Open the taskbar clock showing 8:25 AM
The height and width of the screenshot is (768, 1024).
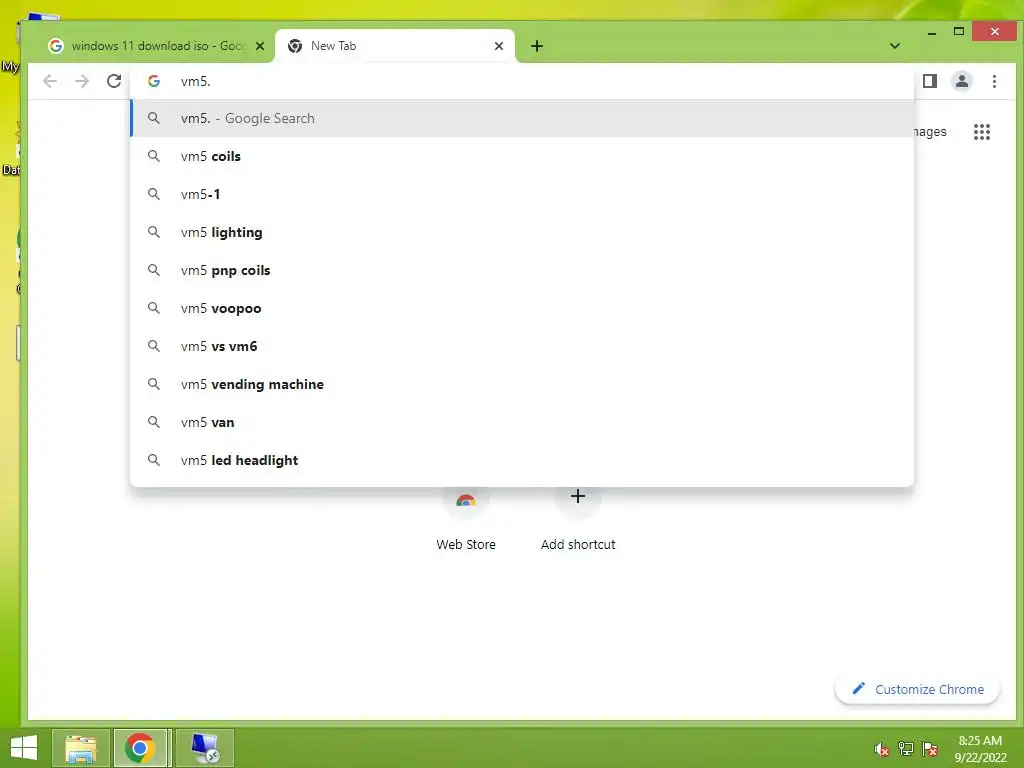tap(980, 749)
